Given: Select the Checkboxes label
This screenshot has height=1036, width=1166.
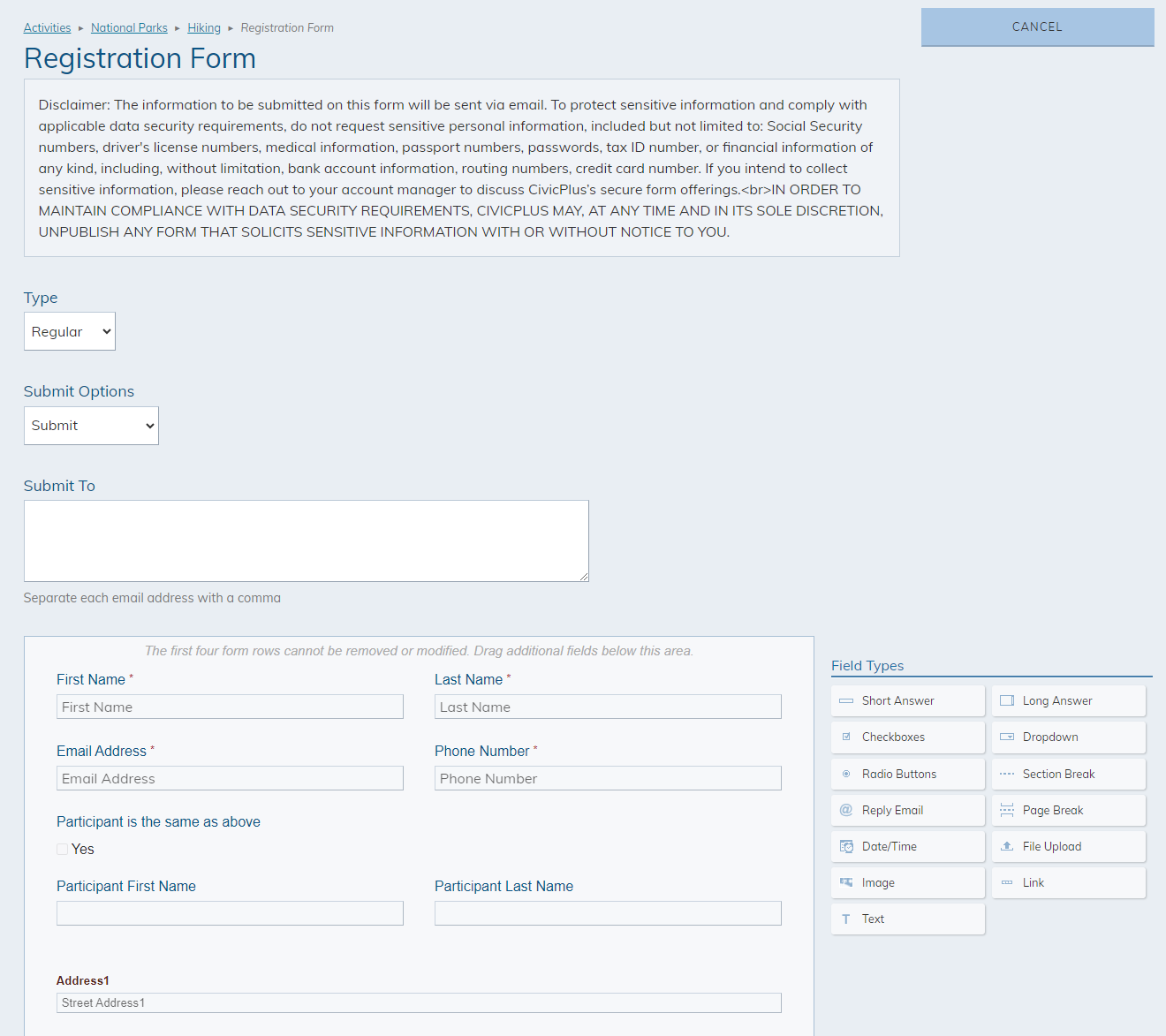Looking at the screenshot, I should point(893,737).
